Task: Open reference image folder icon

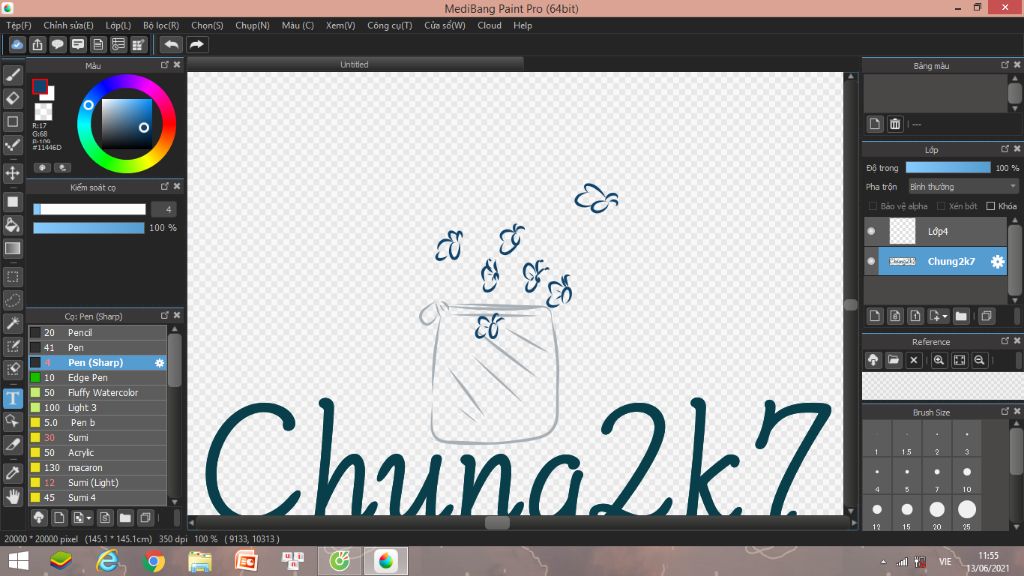Action: (893, 360)
